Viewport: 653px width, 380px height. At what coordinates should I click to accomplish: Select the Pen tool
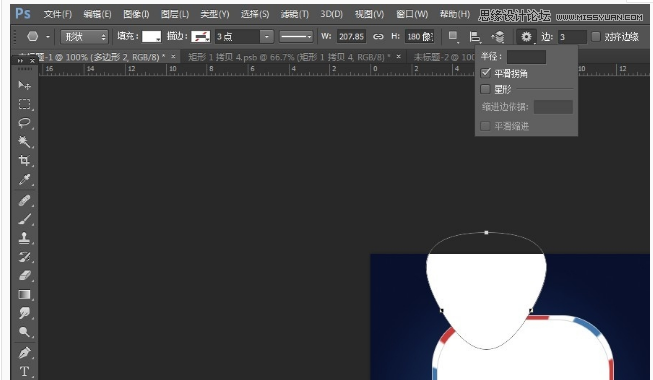point(24,353)
